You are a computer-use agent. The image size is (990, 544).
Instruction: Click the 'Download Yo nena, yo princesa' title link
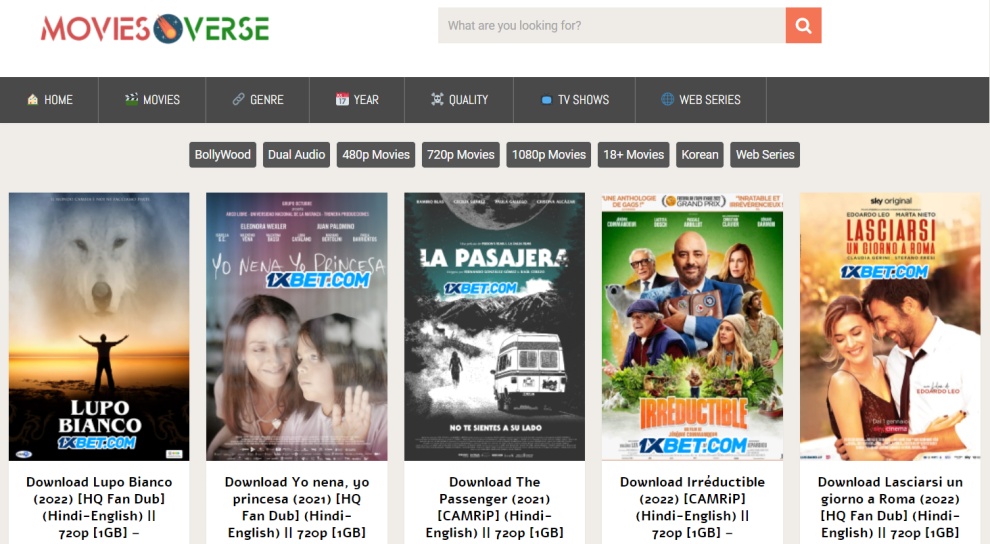coord(297,507)
